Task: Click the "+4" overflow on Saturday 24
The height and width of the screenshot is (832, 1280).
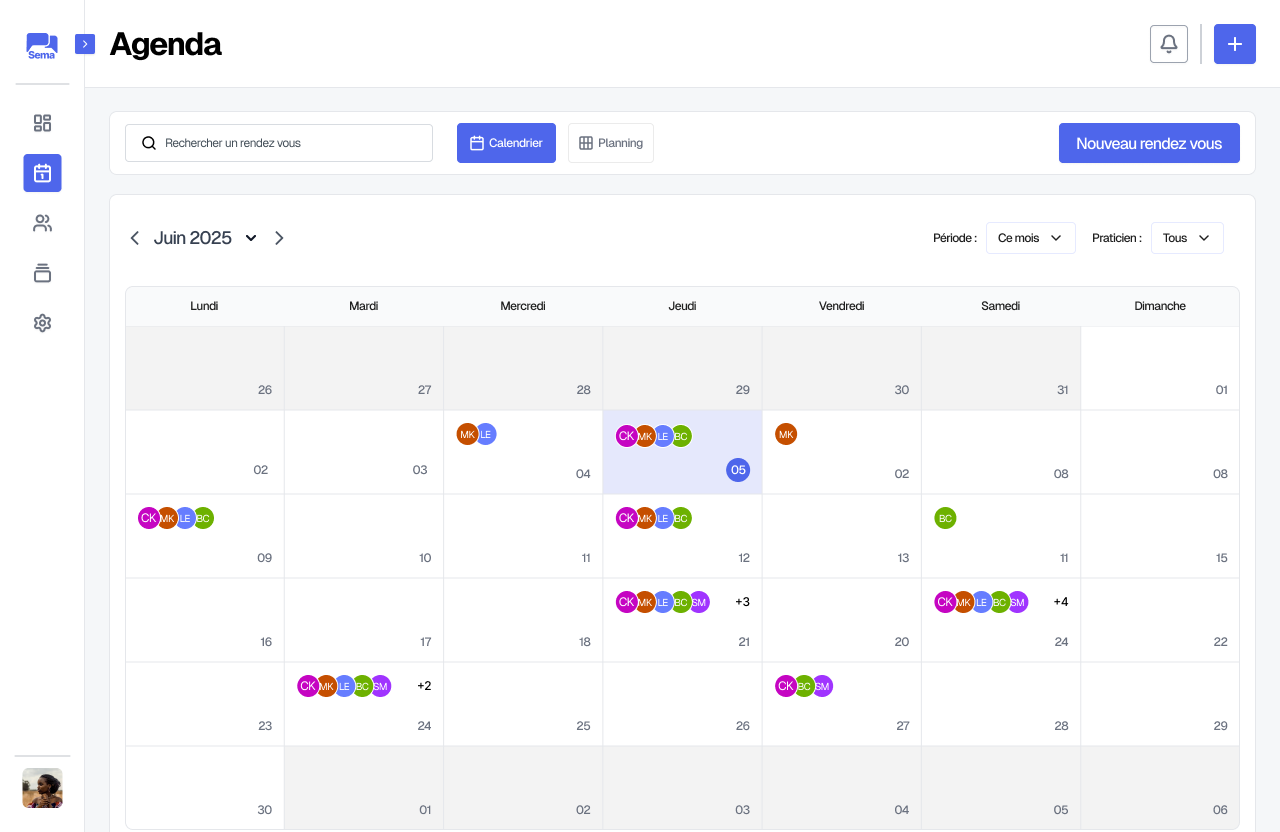Action: [x=1061, y=602]
